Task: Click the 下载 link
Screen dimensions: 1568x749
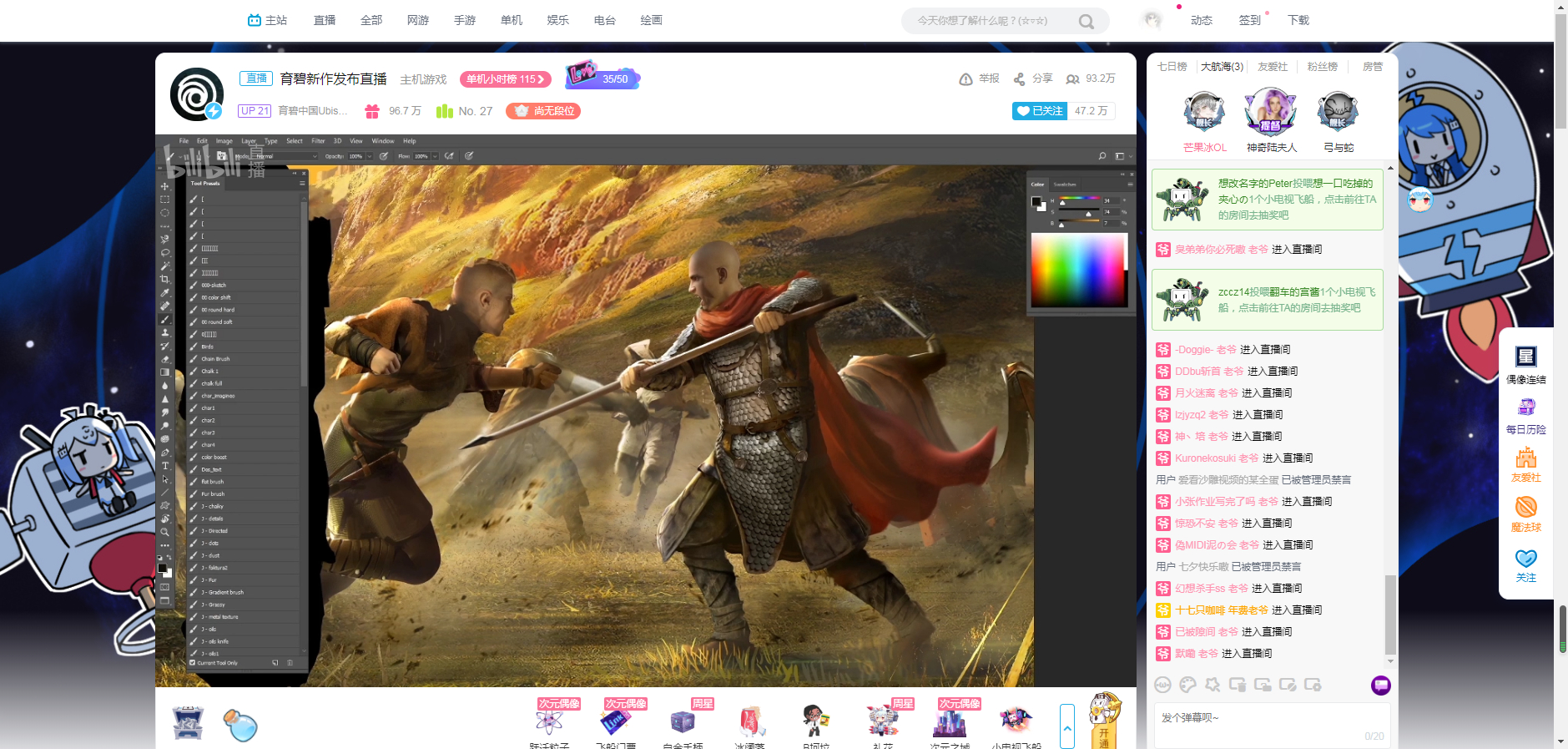Action: point(1298,20)
